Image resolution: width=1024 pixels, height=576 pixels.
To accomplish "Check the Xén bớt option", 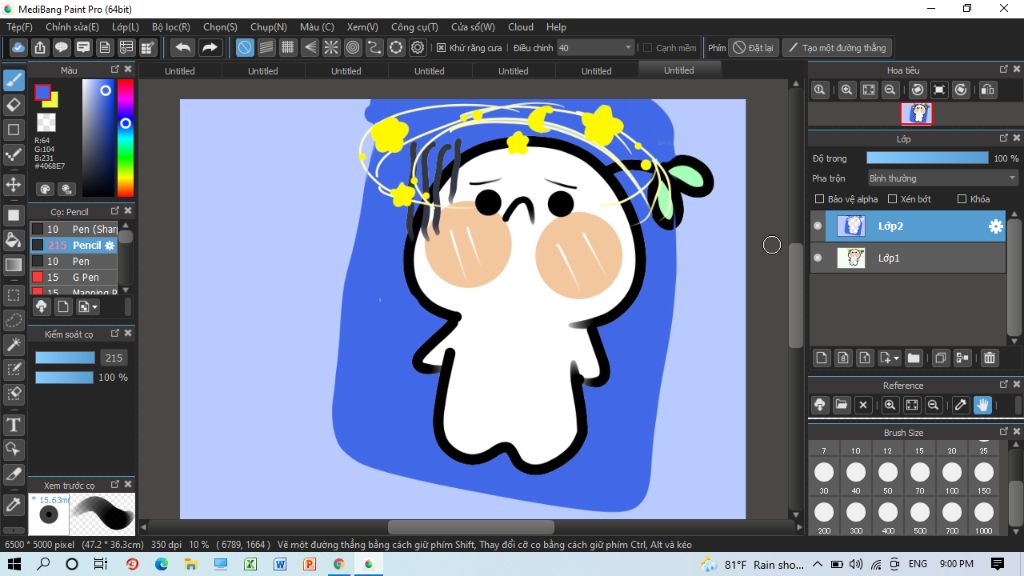I will tap(892, 199).
